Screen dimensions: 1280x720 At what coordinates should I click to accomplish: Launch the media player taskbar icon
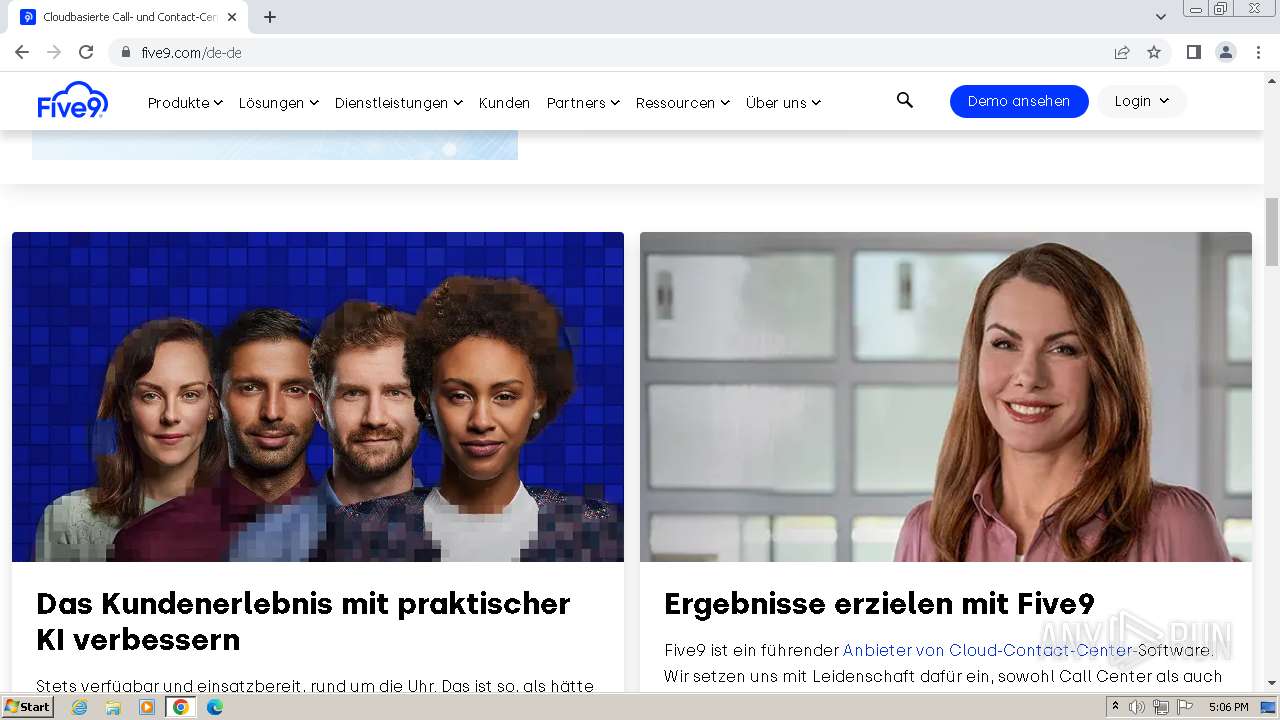click(x=147, y=707)
